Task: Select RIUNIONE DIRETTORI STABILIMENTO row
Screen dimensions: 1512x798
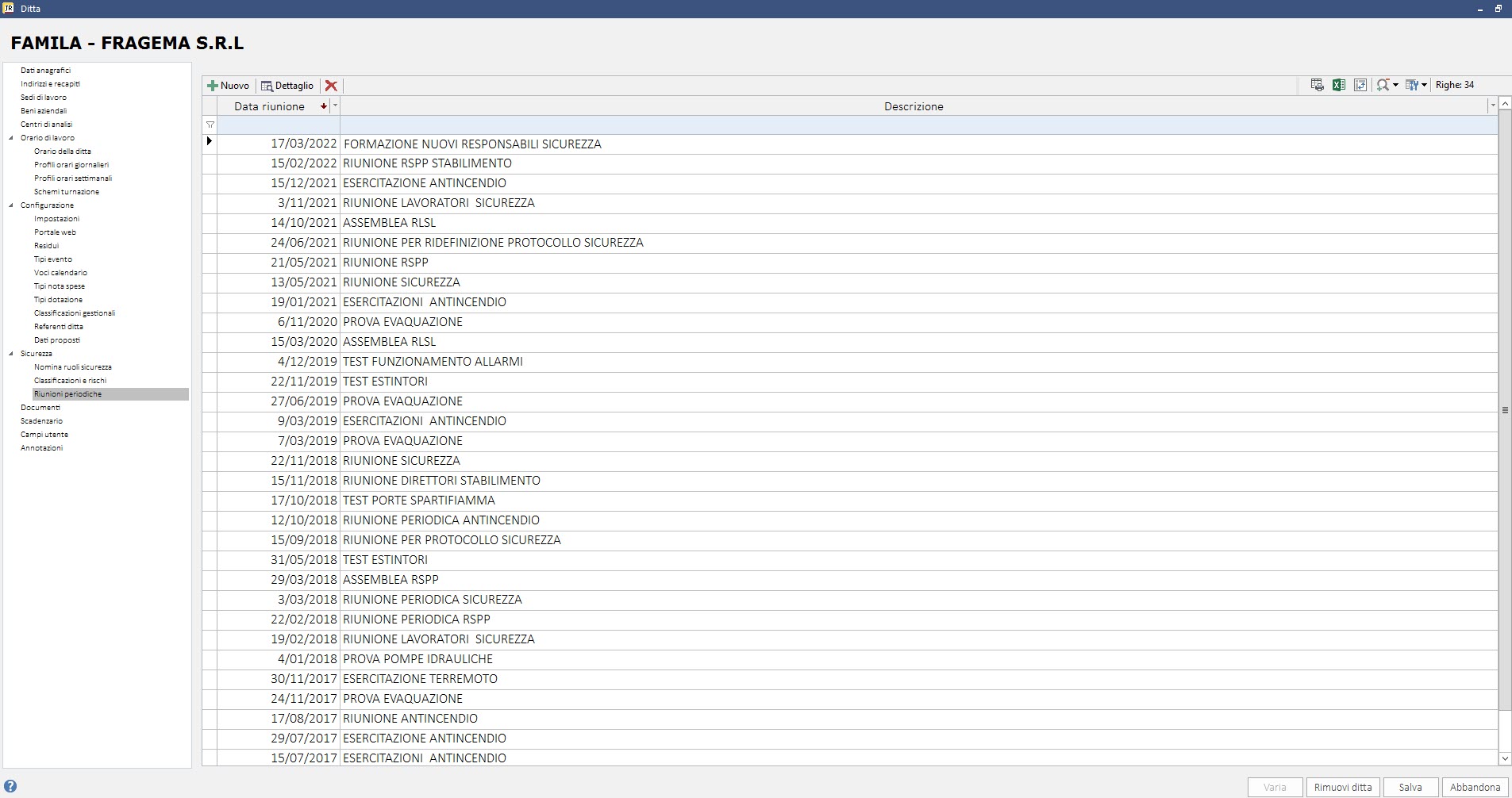Action: coord(850,481)
